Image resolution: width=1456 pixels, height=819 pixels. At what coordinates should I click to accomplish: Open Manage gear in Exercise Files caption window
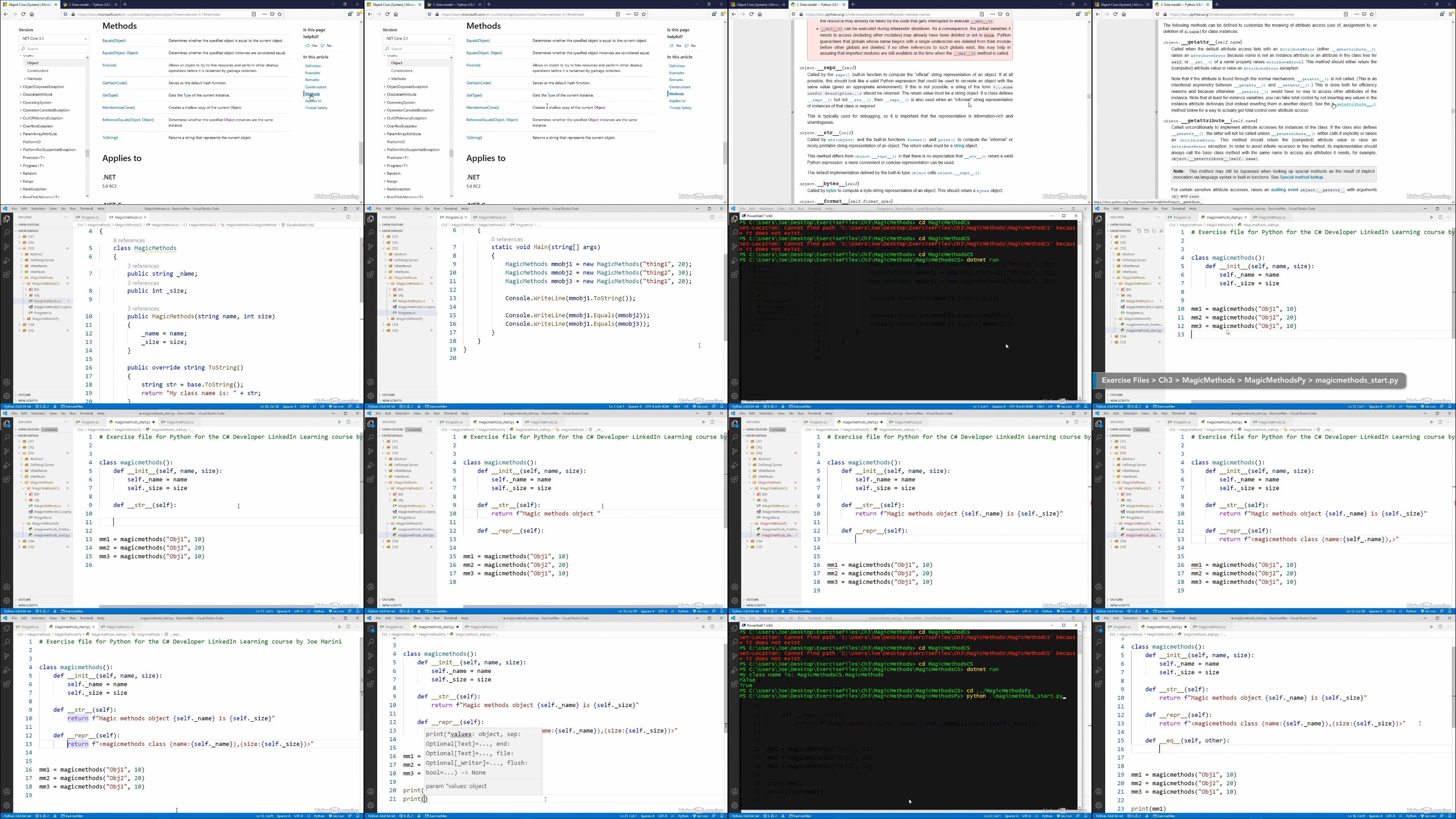pyautogui.click(x=1098, y=396)
